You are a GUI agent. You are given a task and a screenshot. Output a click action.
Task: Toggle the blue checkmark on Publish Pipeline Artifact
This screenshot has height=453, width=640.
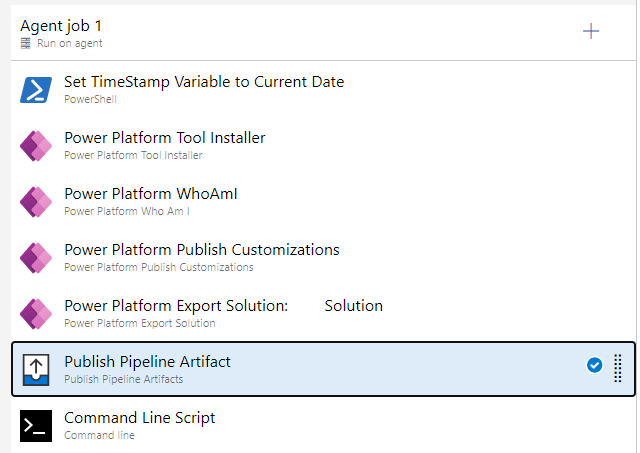594,366
